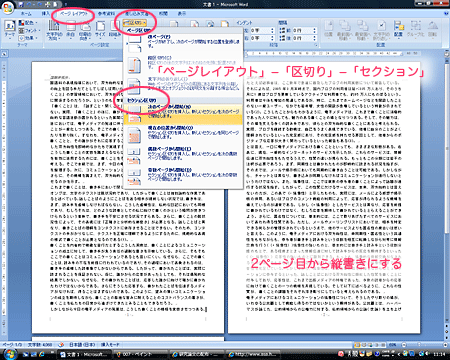
Task: Toggle 挿入モード insert mode in status bar
Action: pos(110,344)
